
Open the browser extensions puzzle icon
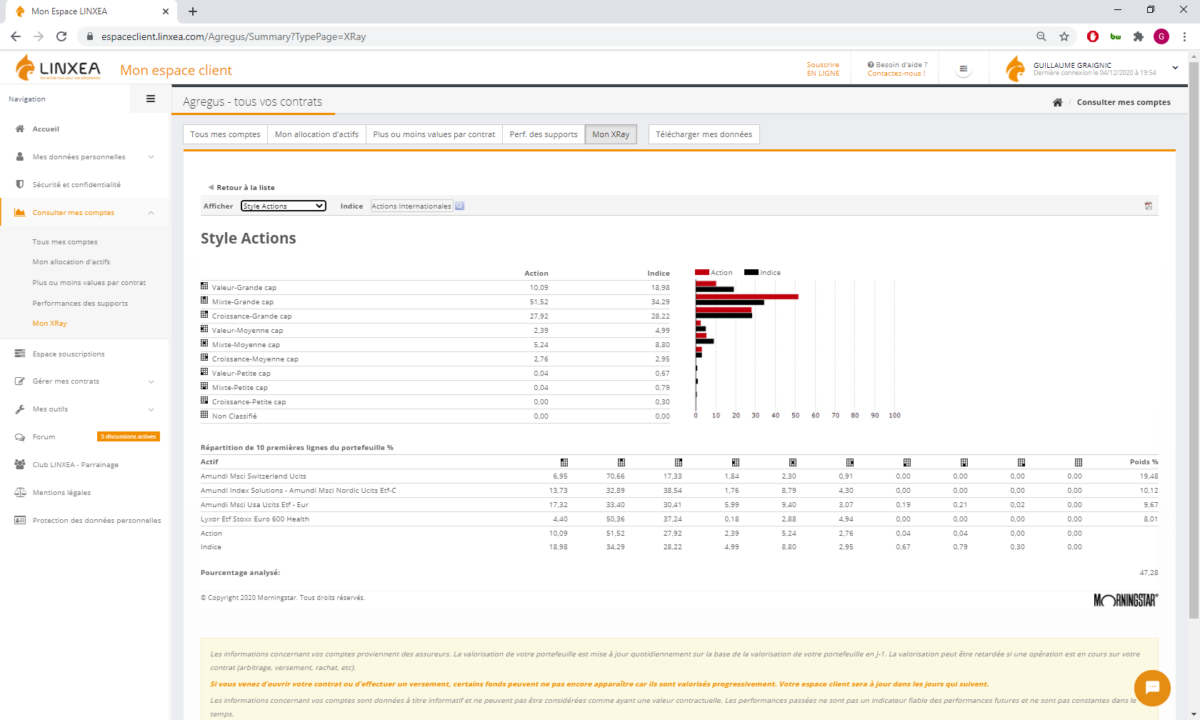(x=1138, y=36)
